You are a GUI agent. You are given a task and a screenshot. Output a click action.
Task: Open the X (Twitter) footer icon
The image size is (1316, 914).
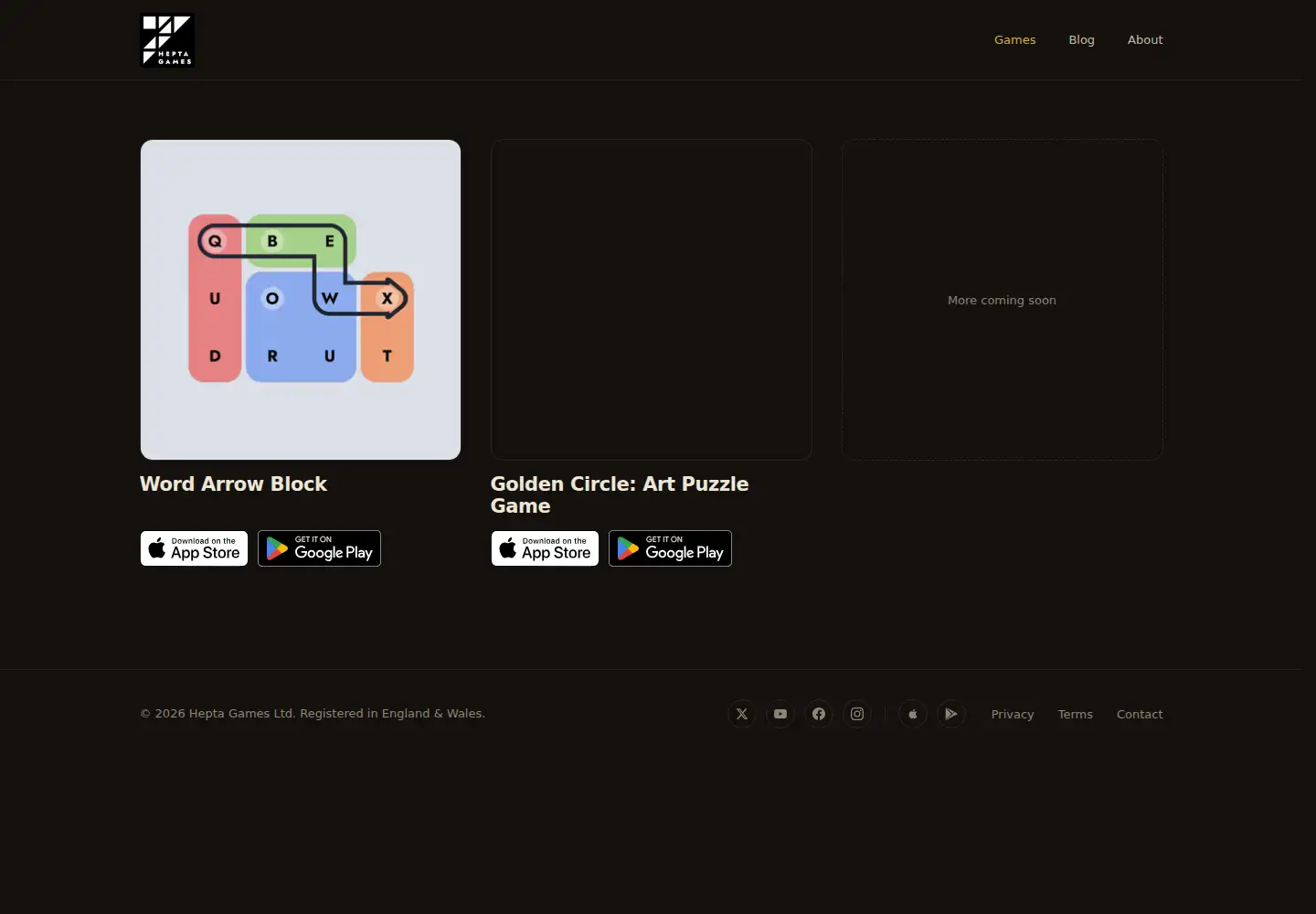pos(742,714)
